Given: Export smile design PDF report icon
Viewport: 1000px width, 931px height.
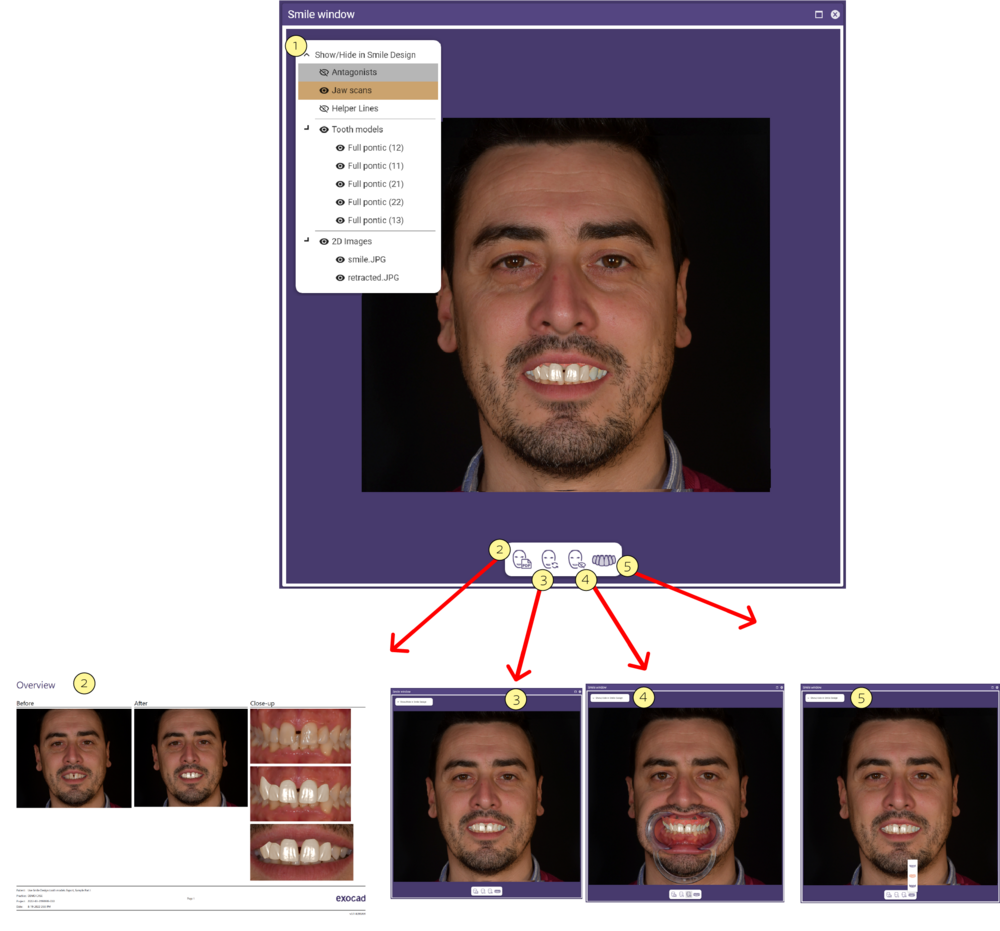Looking at the screenshot, I should [522, 560].
